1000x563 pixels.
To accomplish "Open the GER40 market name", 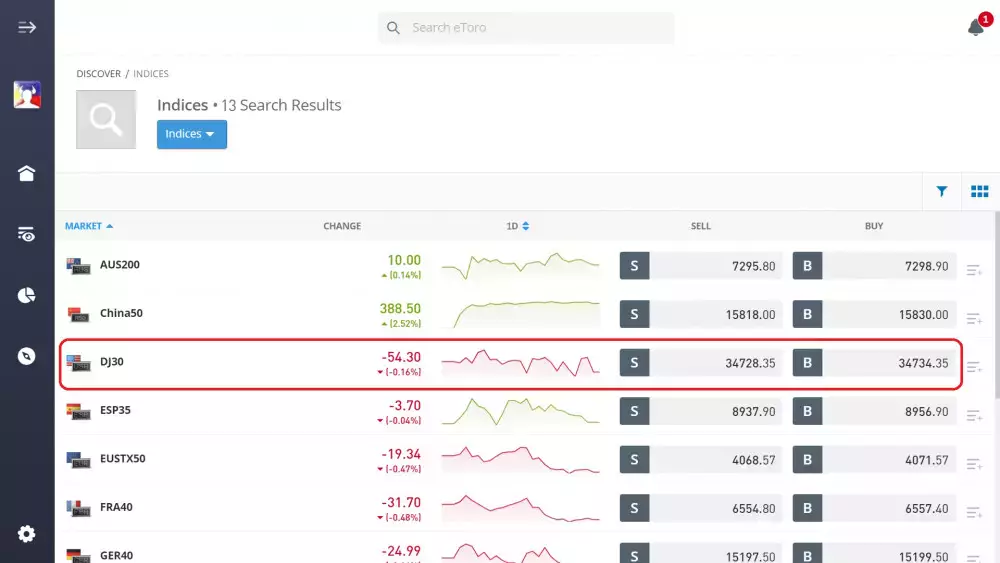I will tap(117, 555).
